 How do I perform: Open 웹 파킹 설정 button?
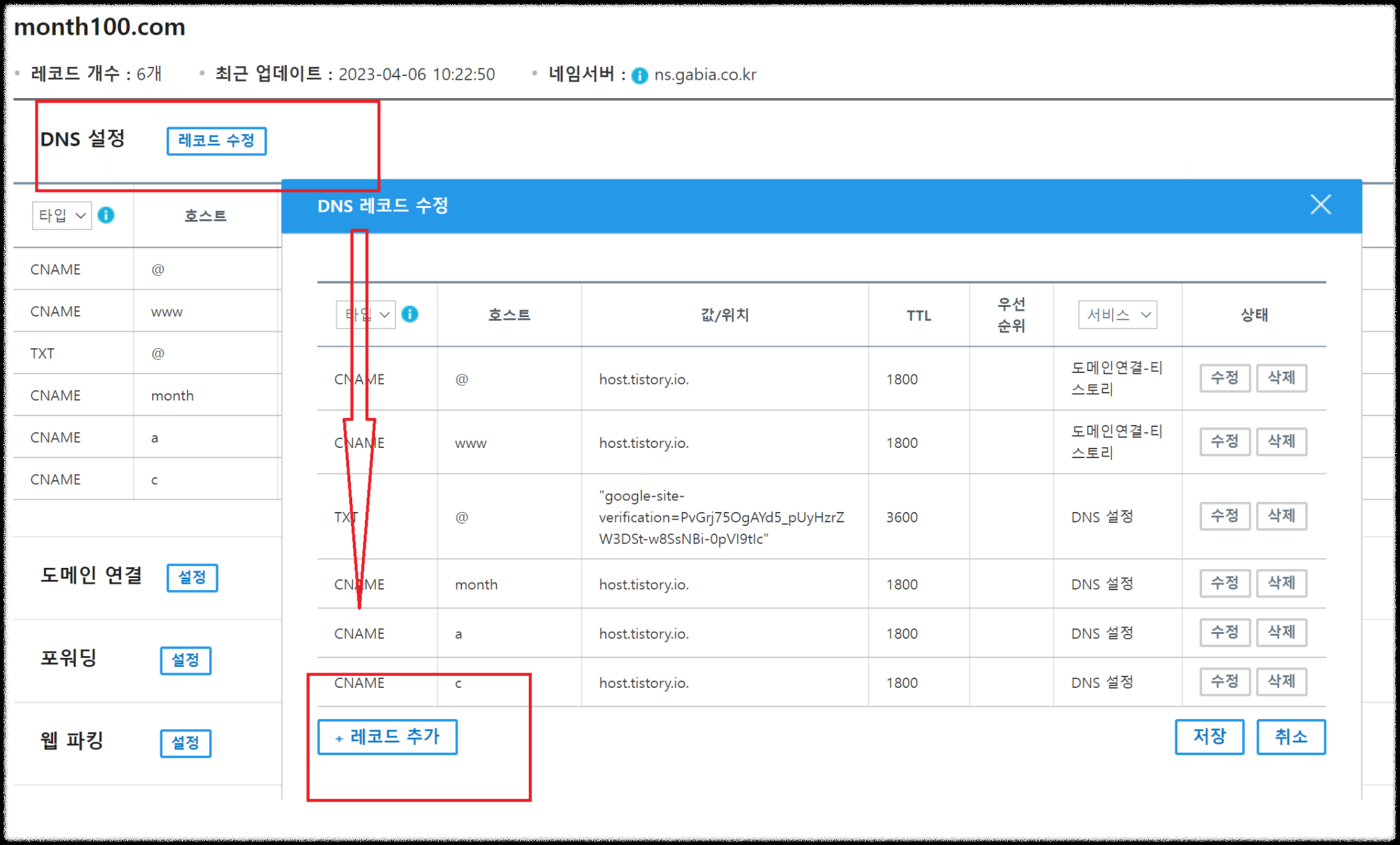[x=185, y=743]
